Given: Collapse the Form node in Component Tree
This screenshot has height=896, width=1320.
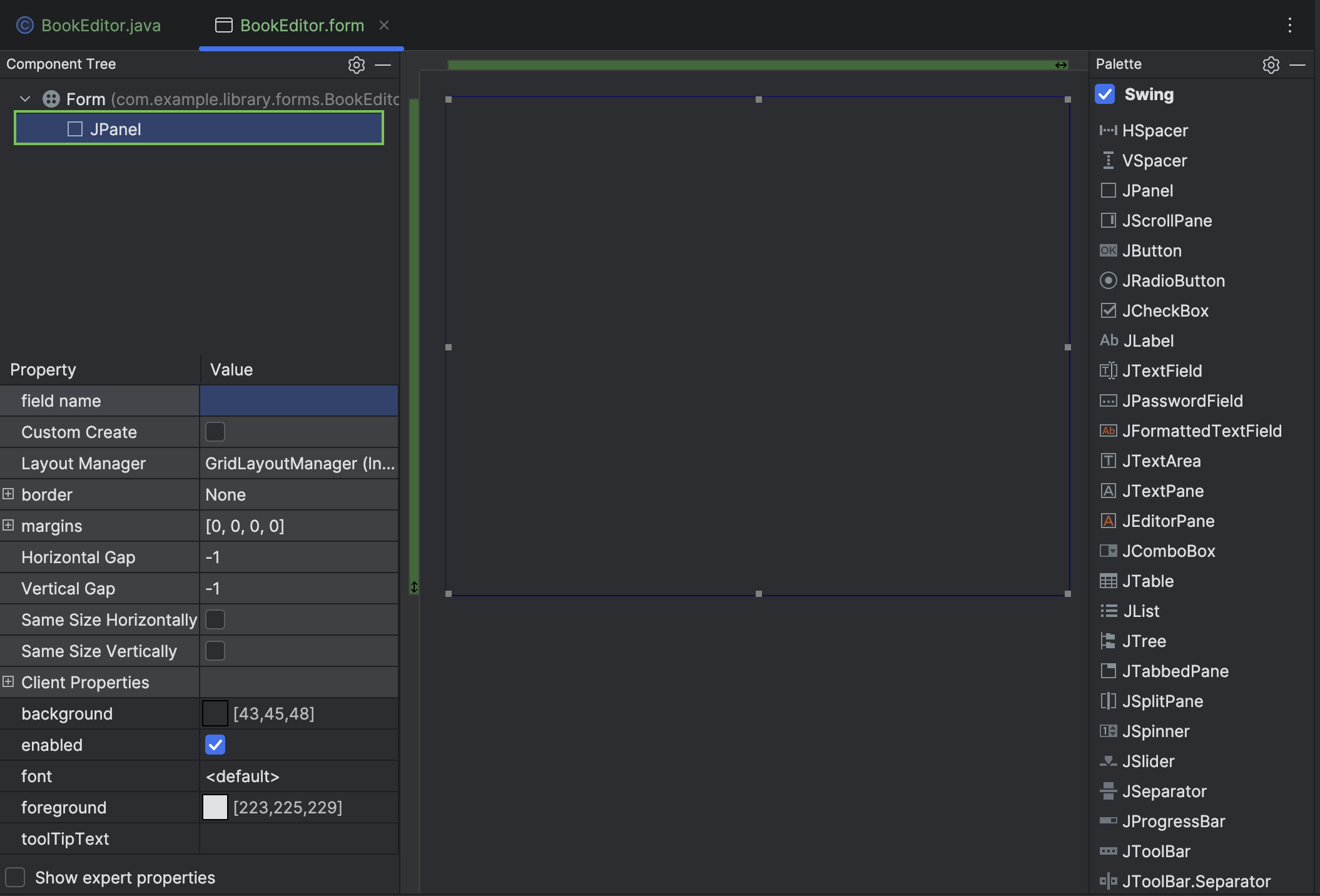Looking at the screenshot, I should pos(25,99).
